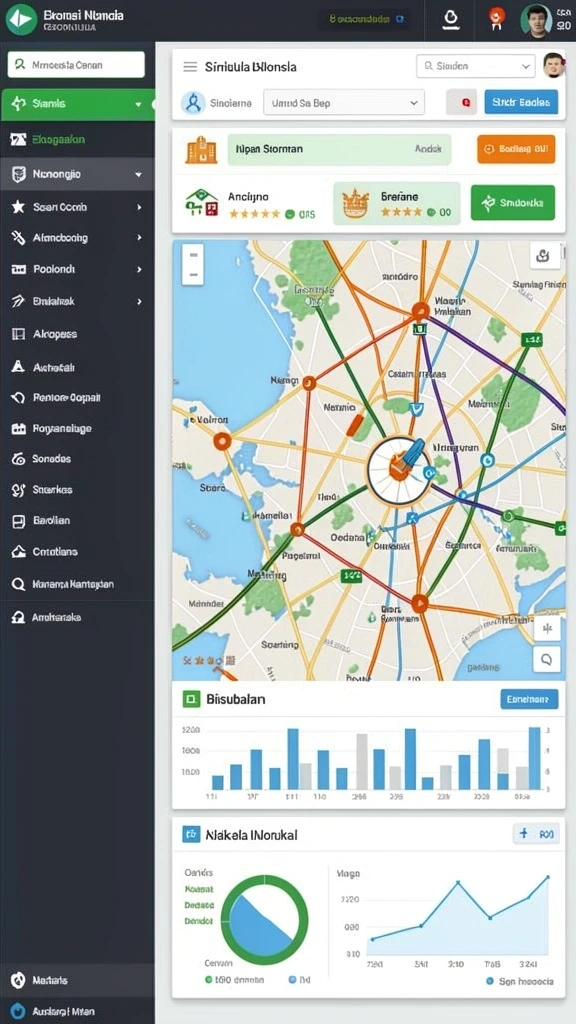Toggle the Sgn Inooocia line chart legend
576x1024 pixels.
520,981
